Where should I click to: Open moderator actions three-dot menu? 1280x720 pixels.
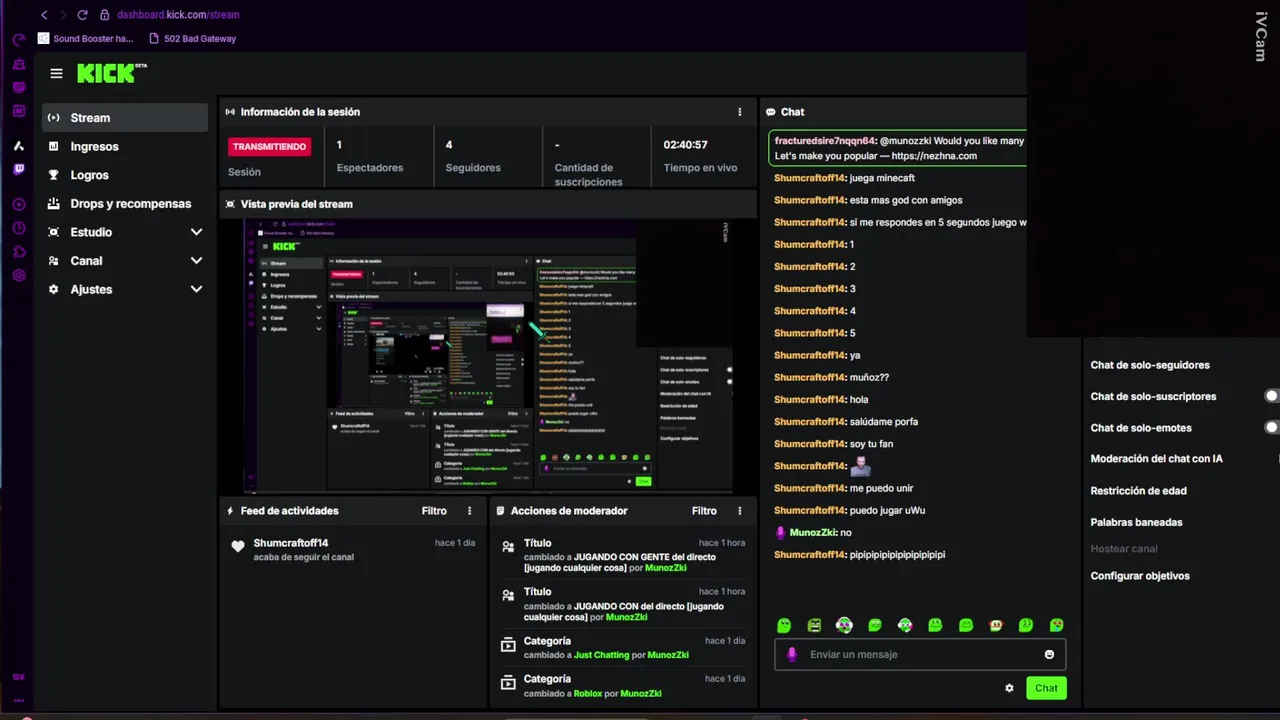click(740, 511)
